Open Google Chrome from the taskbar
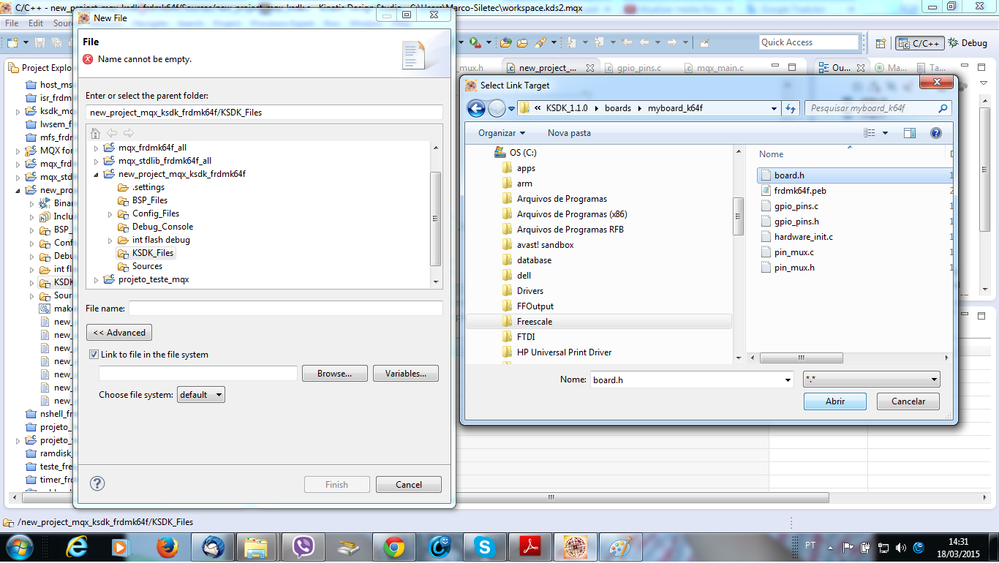 394,547
